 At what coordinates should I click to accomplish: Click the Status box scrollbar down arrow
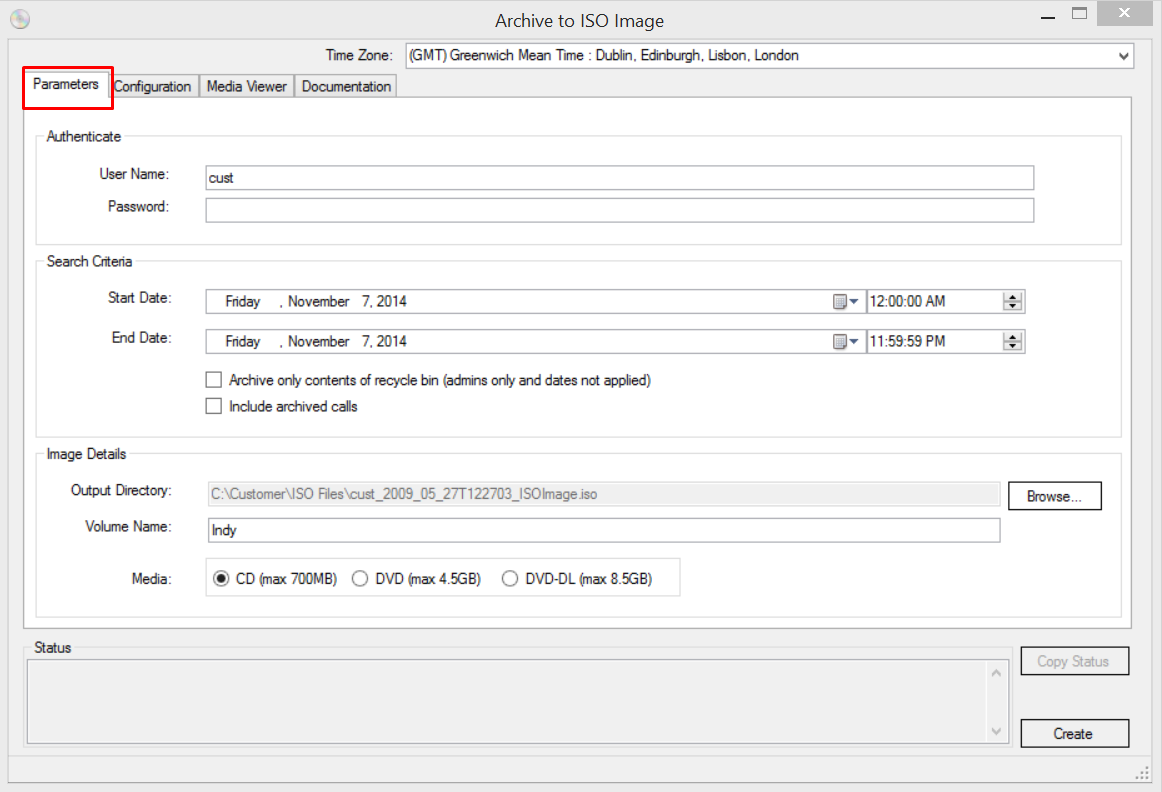click(996, 732)
